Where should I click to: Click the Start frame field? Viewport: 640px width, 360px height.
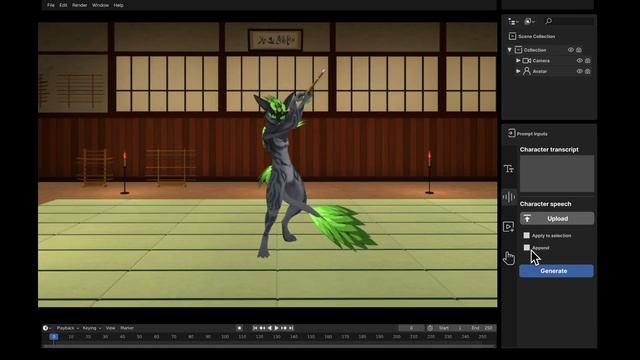point(451,328)
